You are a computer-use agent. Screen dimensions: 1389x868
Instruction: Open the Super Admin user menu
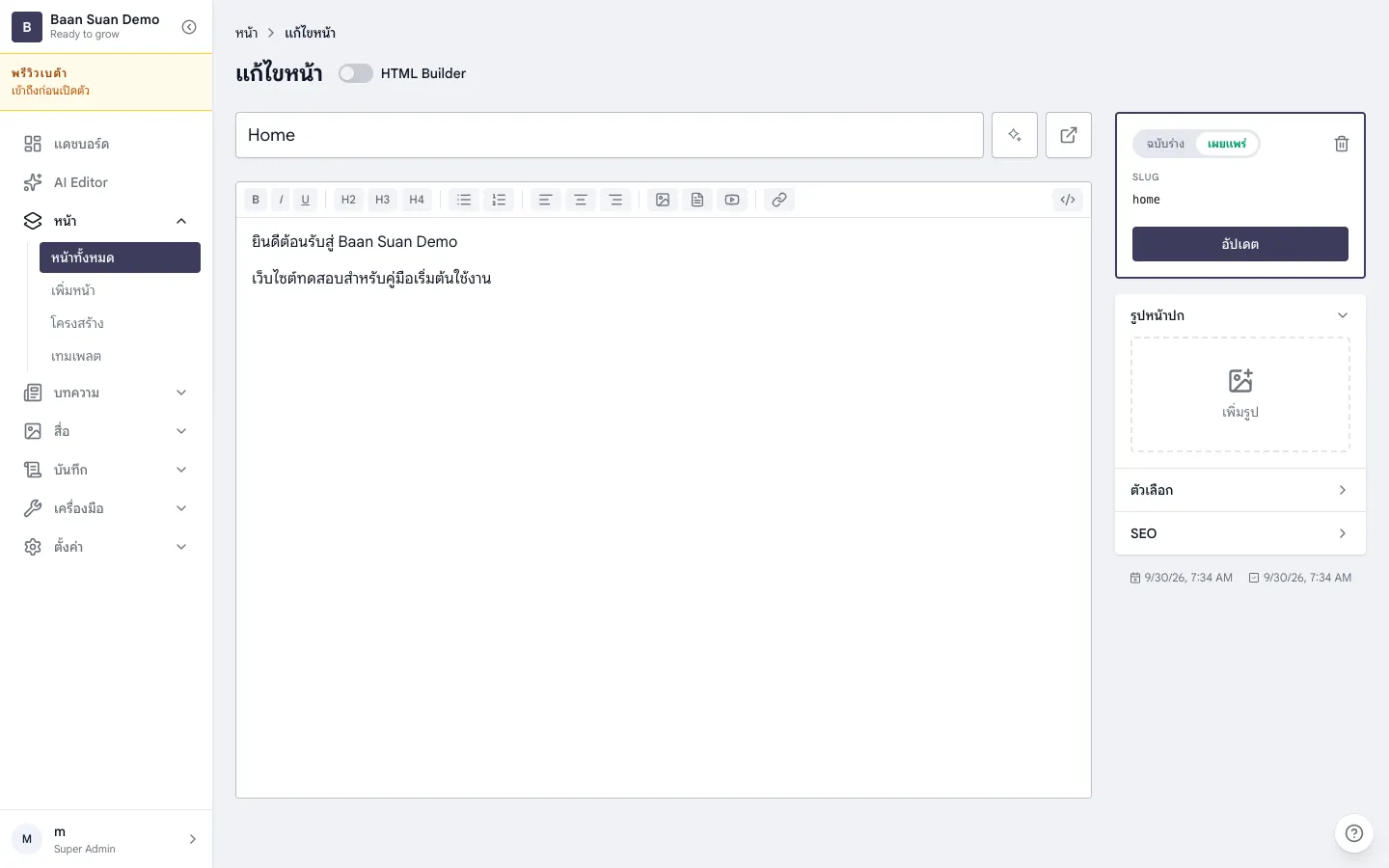[106, 839]
